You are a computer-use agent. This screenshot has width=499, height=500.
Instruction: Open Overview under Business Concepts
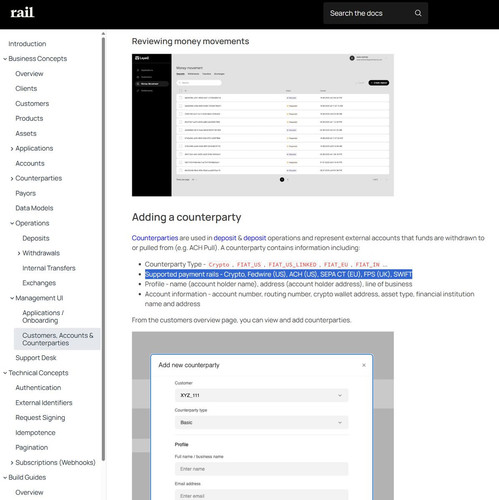coord(29,74)
